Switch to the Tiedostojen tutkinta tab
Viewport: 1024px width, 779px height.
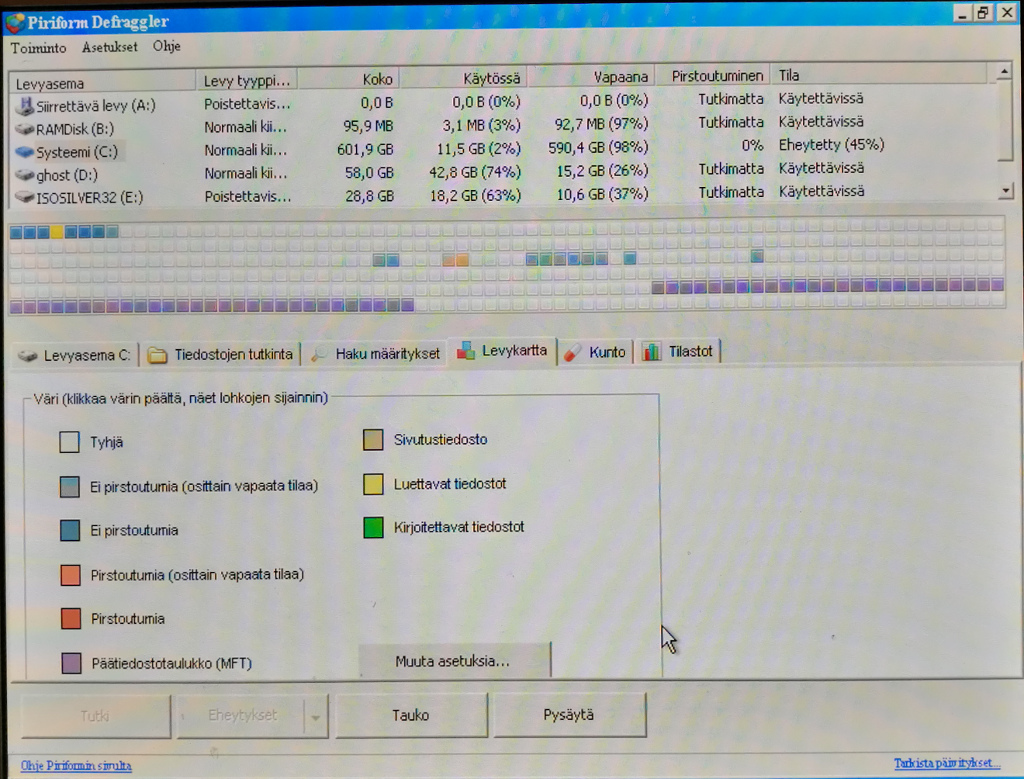point(221,355)
